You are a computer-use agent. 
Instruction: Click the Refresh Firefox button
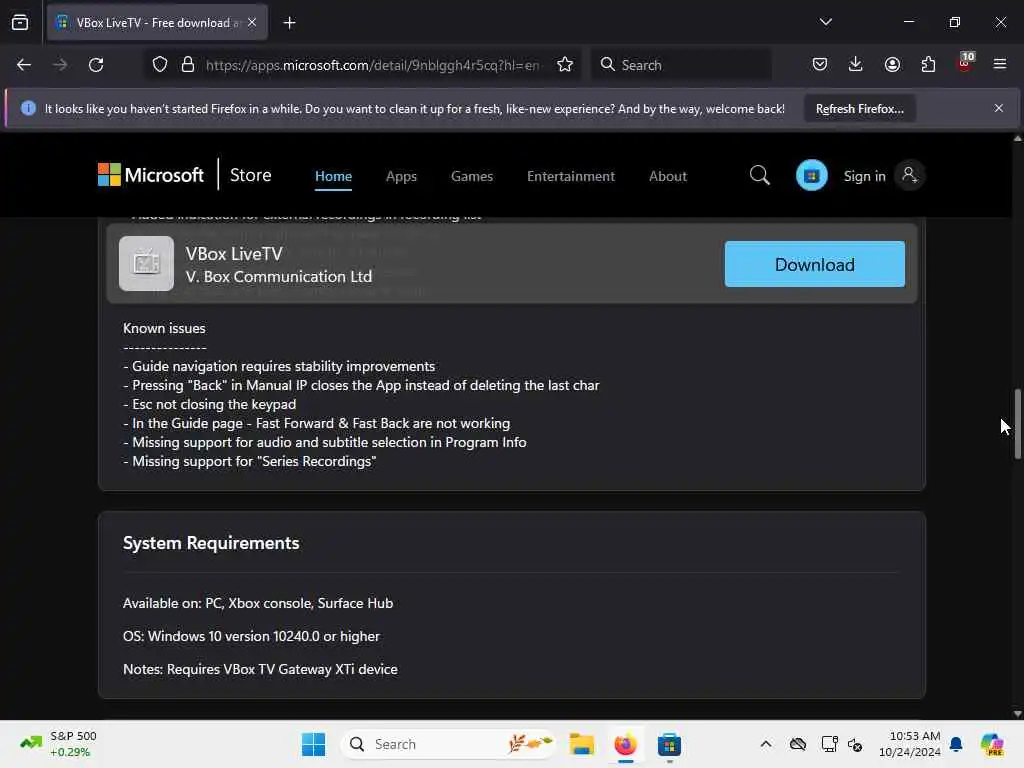(859, 109)
